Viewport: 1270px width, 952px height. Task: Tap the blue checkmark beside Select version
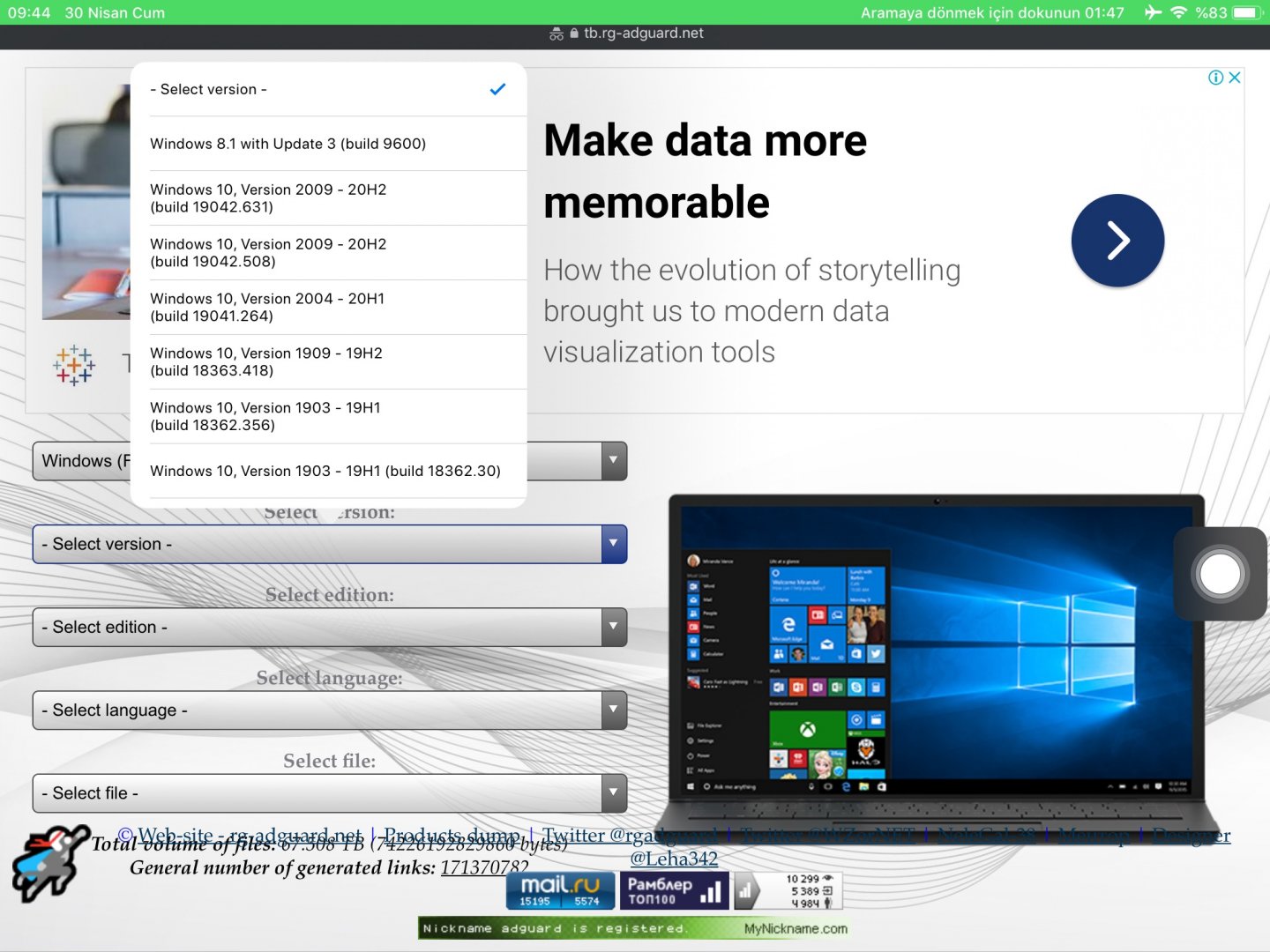tap(497, 89)
